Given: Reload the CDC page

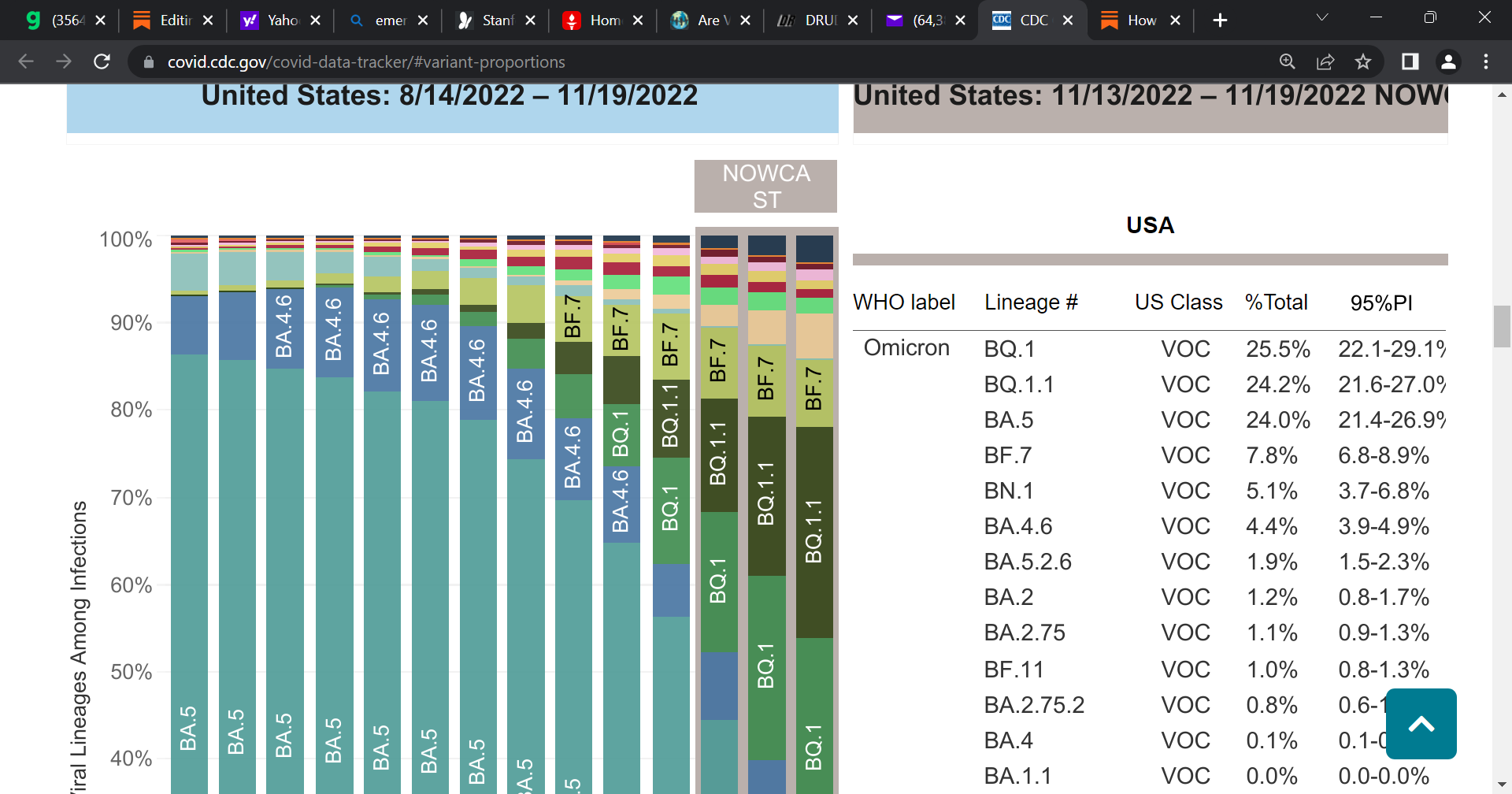Looking at the screenshot, I should (x=102, y=61).
